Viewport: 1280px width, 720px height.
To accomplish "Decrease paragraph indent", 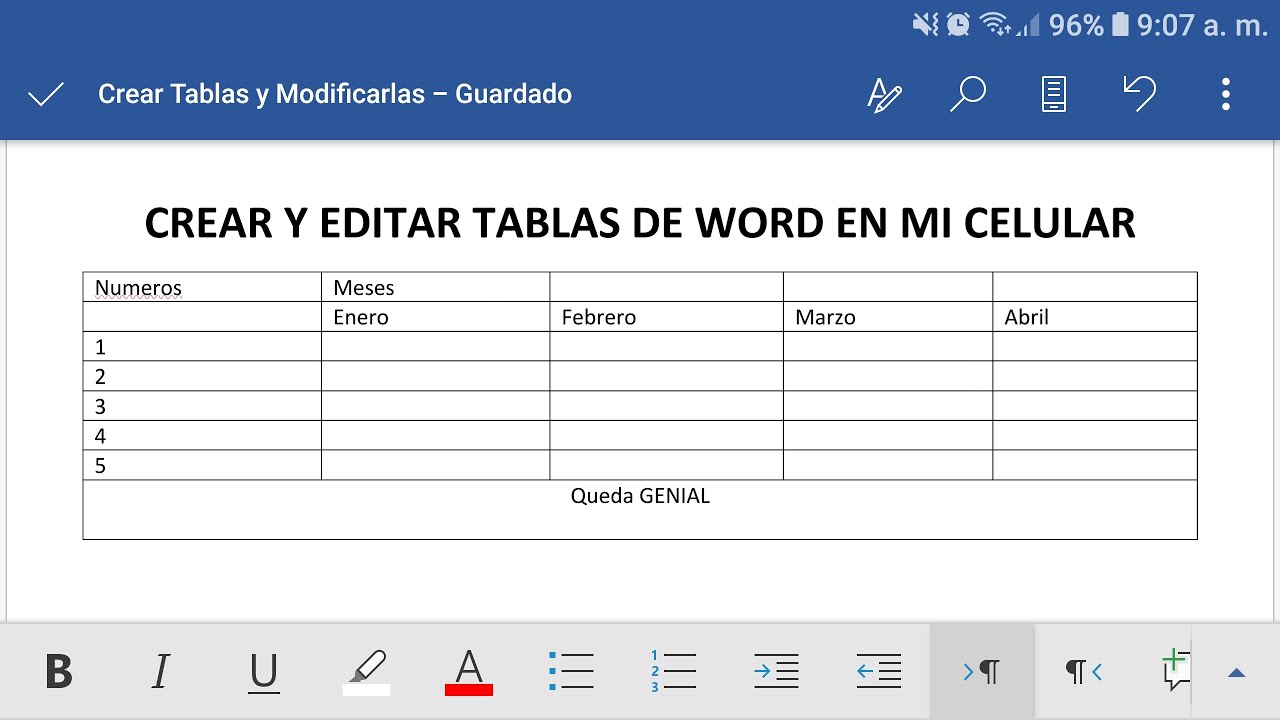I will tap(879, 671).
